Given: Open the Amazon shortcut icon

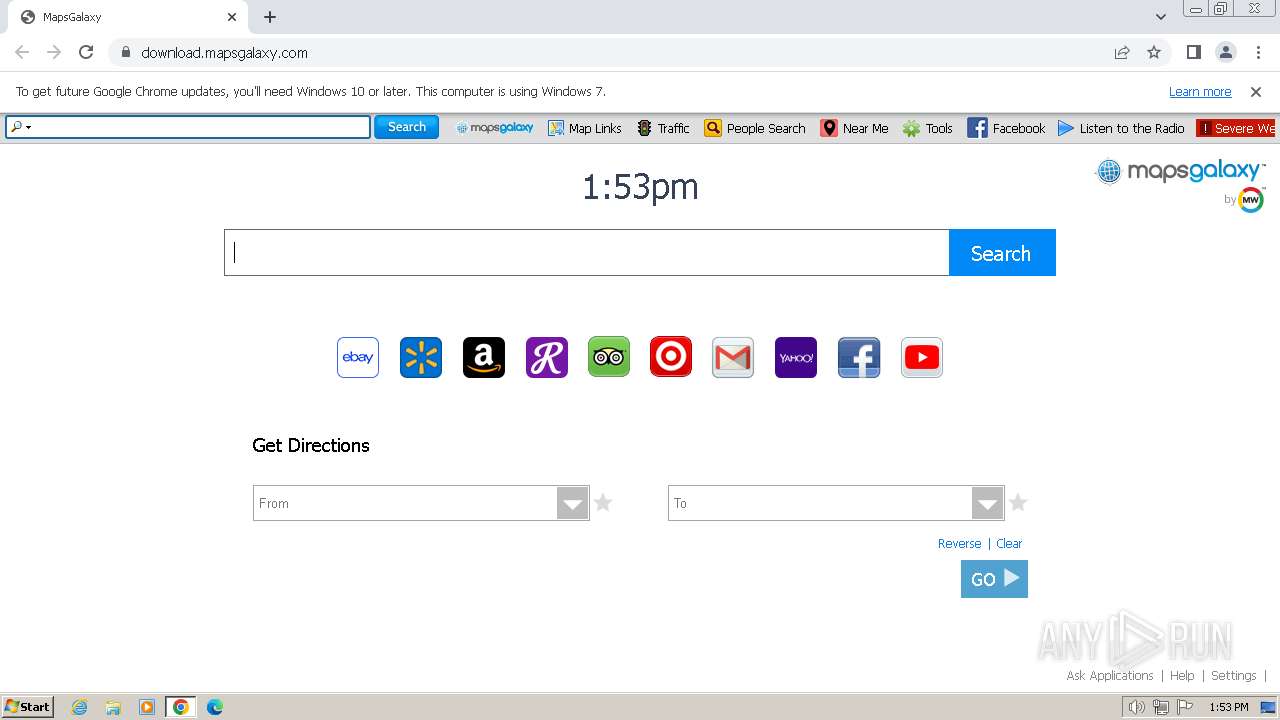Looking at the screenshot, I should (x=484, y=357).
